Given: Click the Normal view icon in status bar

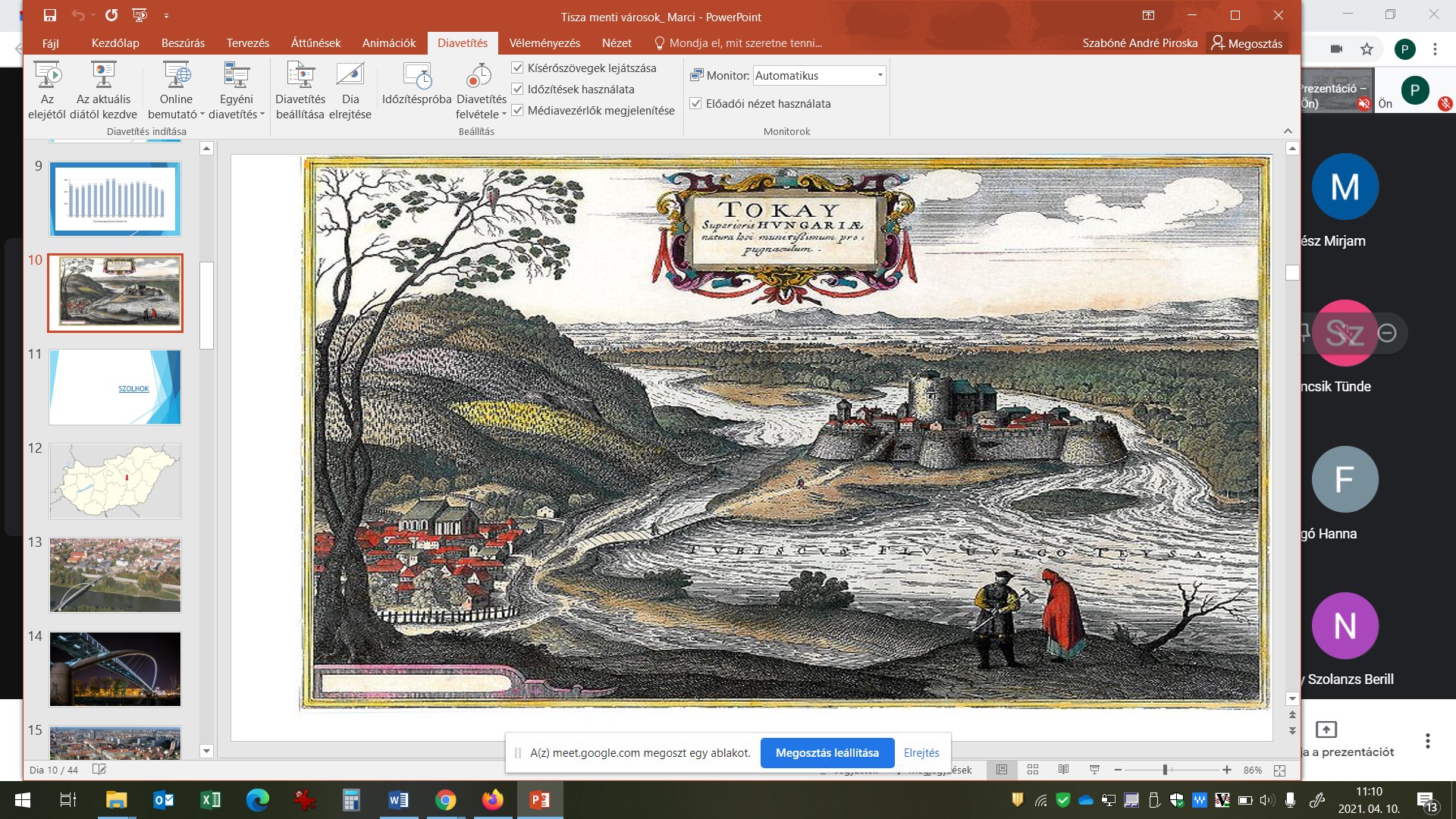Looking at the screenshot, I should coord(1002,770).
